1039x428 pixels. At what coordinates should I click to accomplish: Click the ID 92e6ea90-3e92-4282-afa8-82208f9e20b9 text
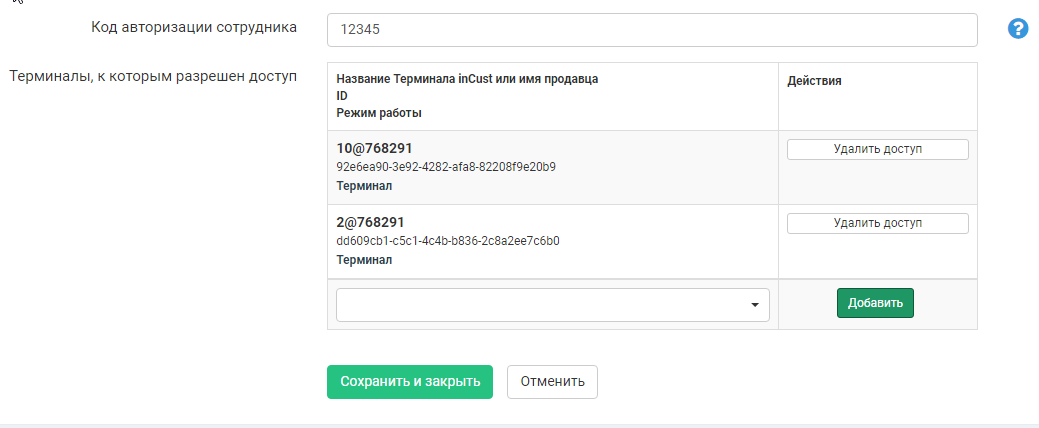(x=446, y=167)
